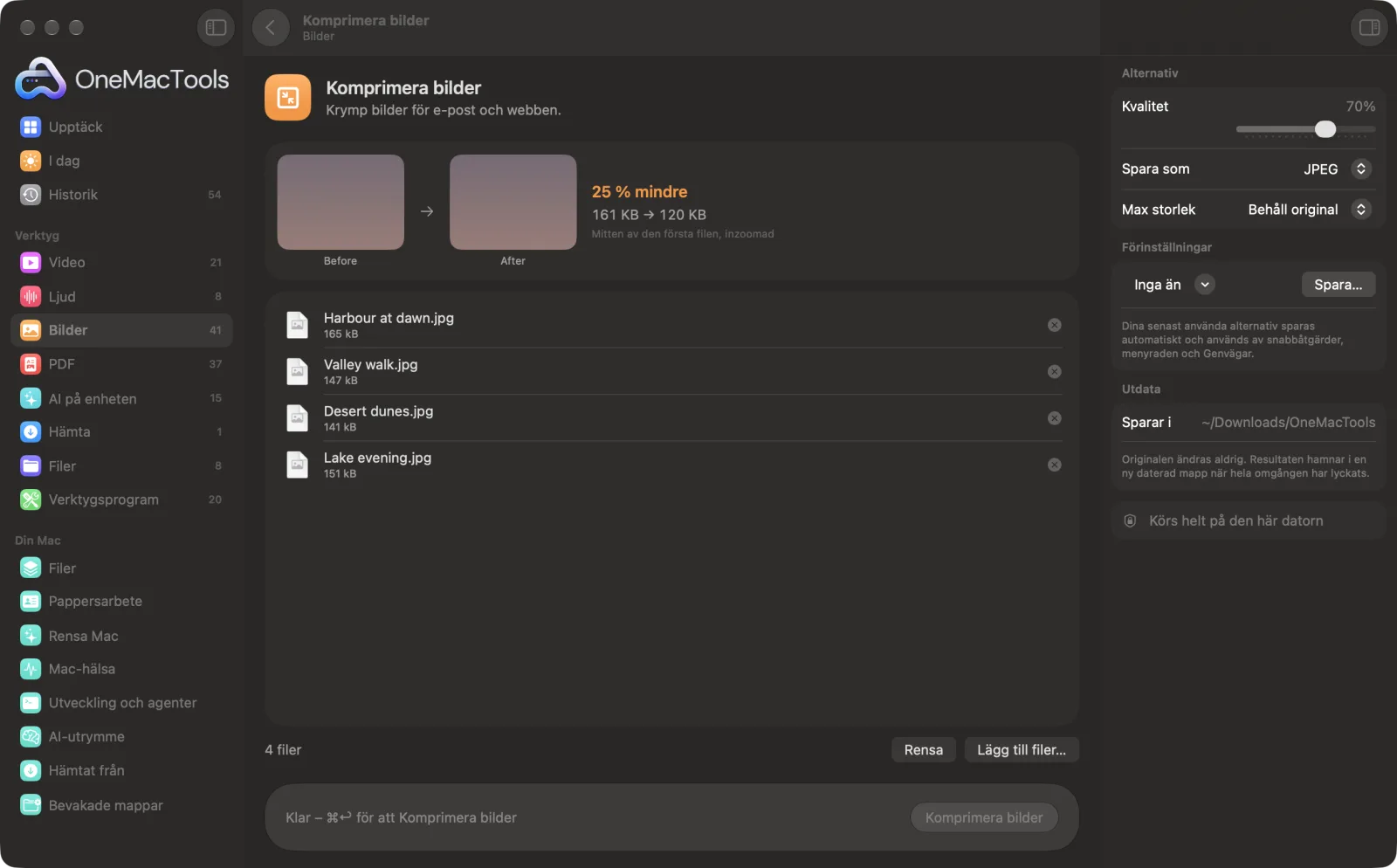This screenshot has height=868, width=1397.
Task: Click the Before preview thumbnail
Action: (x=341, y=202)
